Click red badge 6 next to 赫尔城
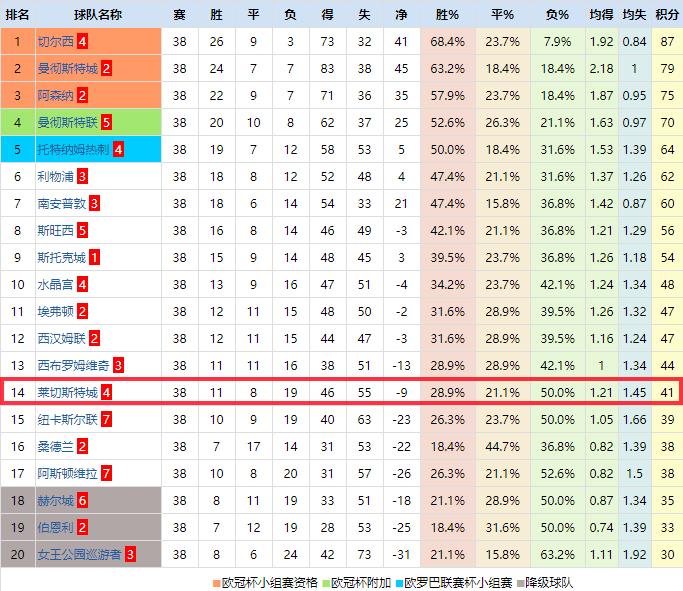Image resolution: width=683 pixels, height=591 pixels. coord(83,500)
